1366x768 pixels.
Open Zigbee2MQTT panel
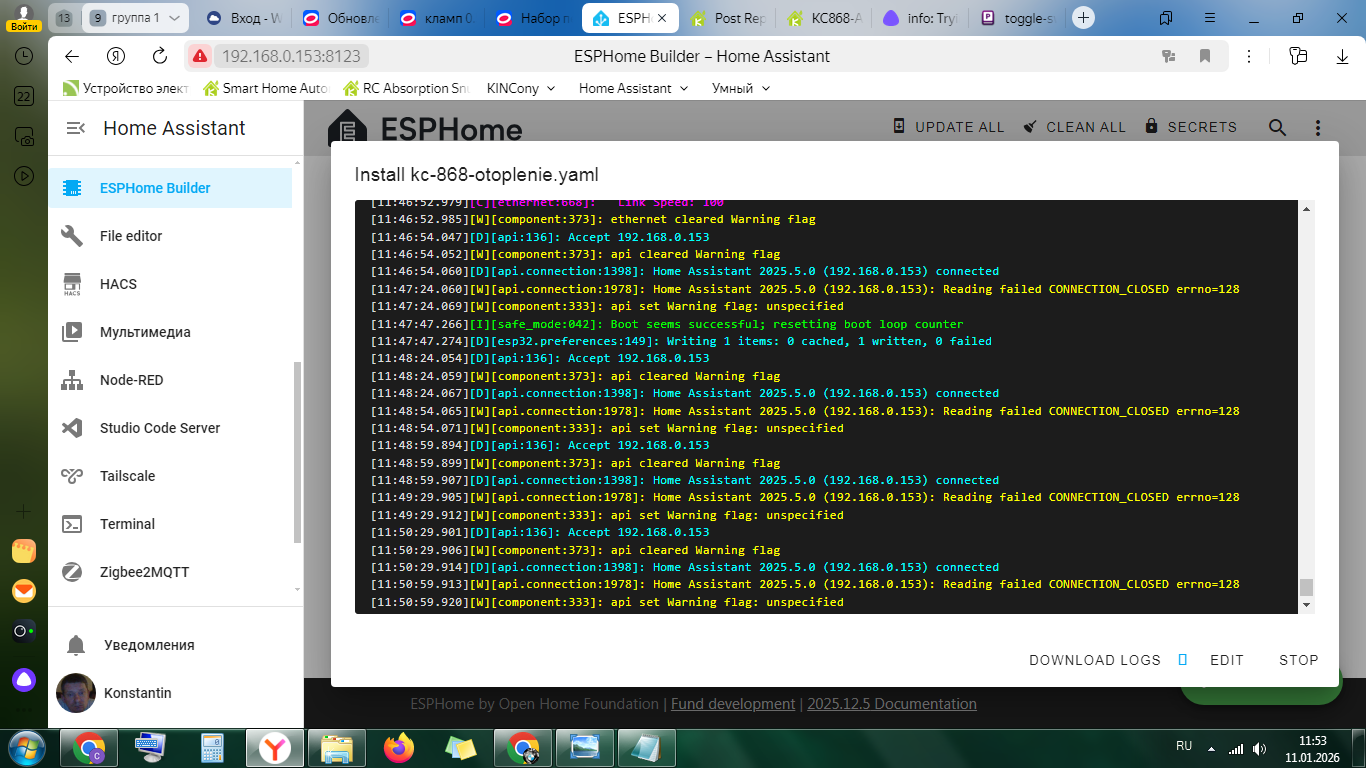(x=144, y=572)
